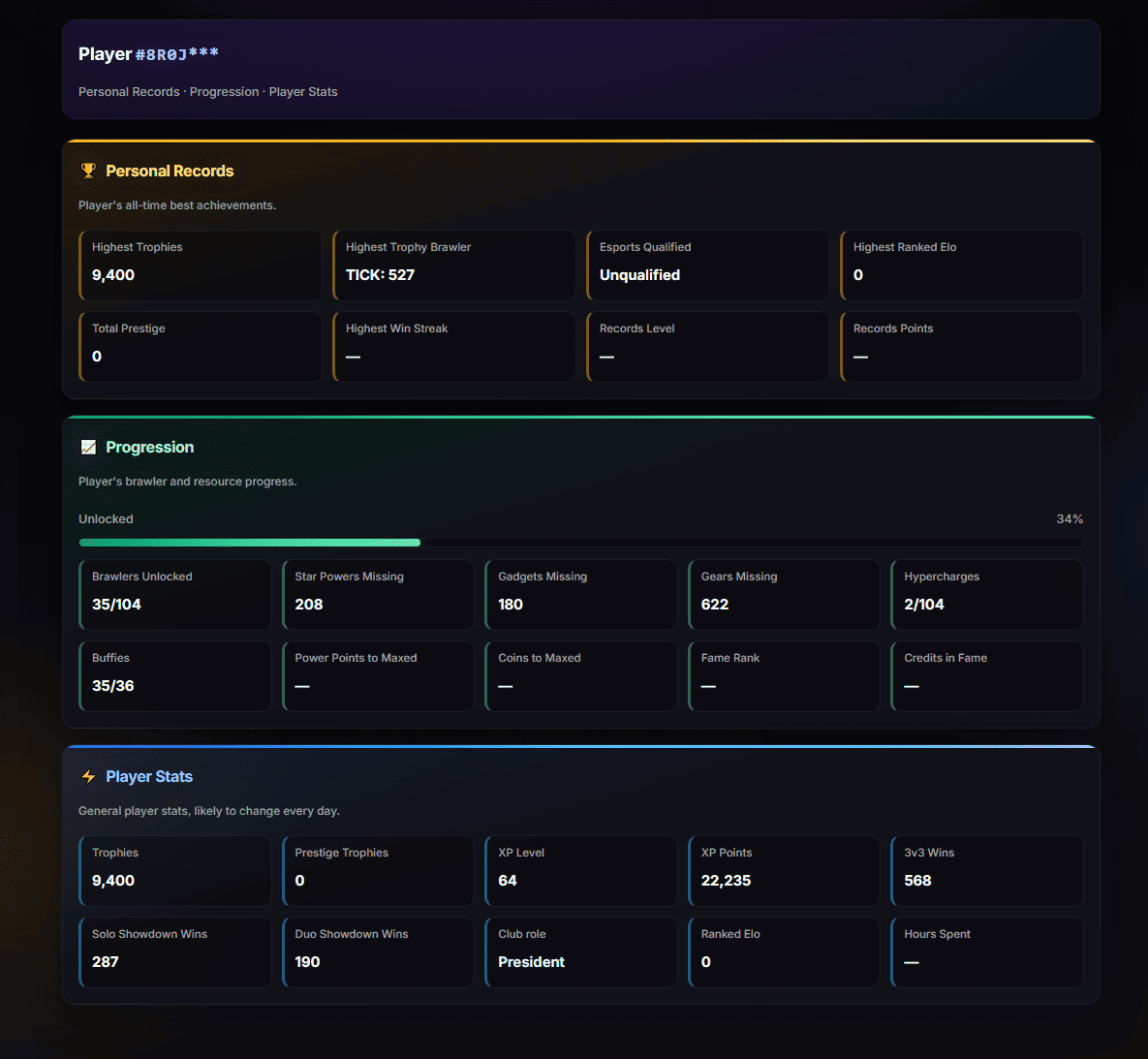Click the Records Points card
Viewport: 1148px width, 1059px height.
click(961, 347)
